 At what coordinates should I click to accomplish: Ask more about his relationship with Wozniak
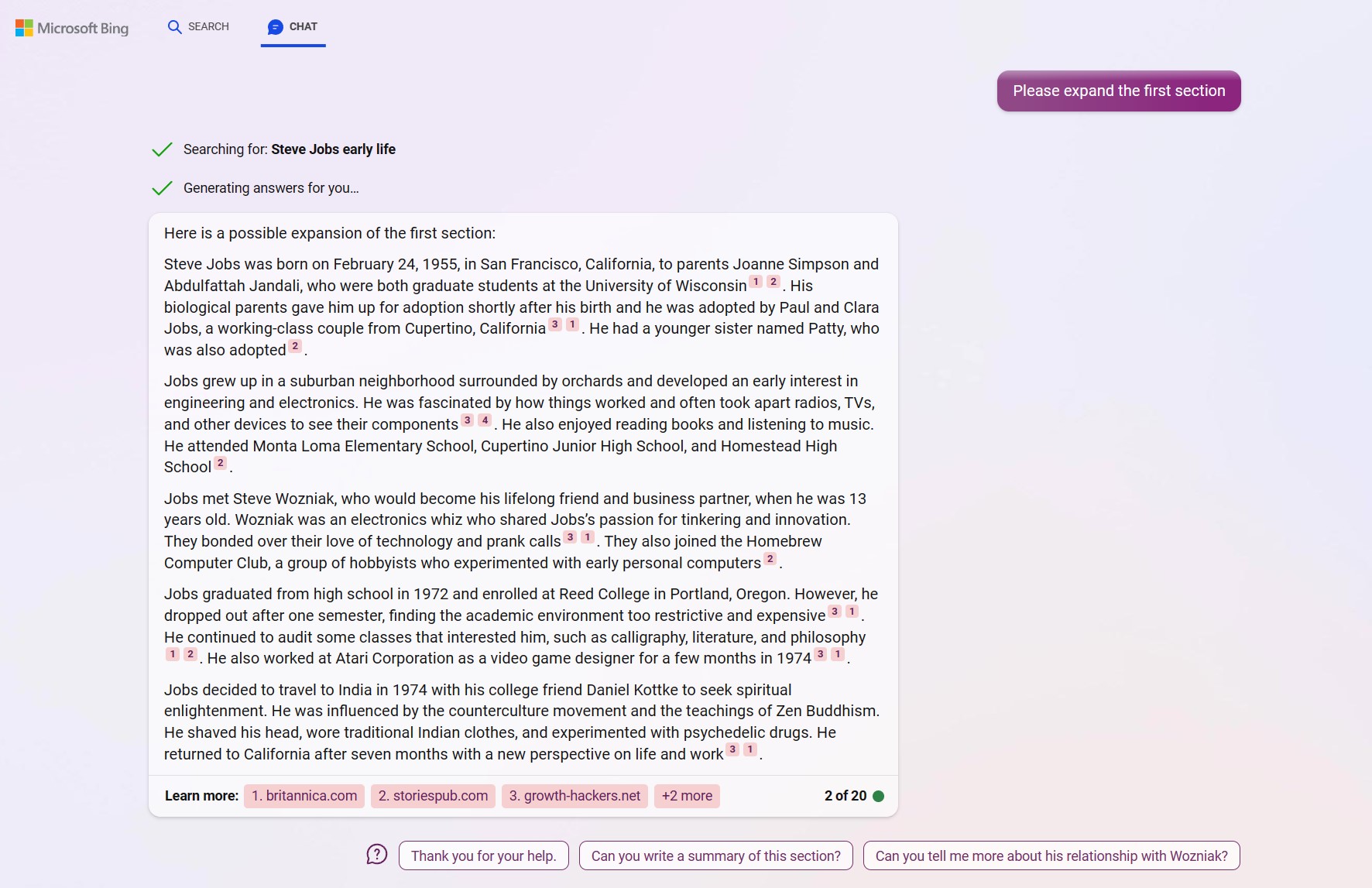pyautogui.click(x=1051, y=855)
